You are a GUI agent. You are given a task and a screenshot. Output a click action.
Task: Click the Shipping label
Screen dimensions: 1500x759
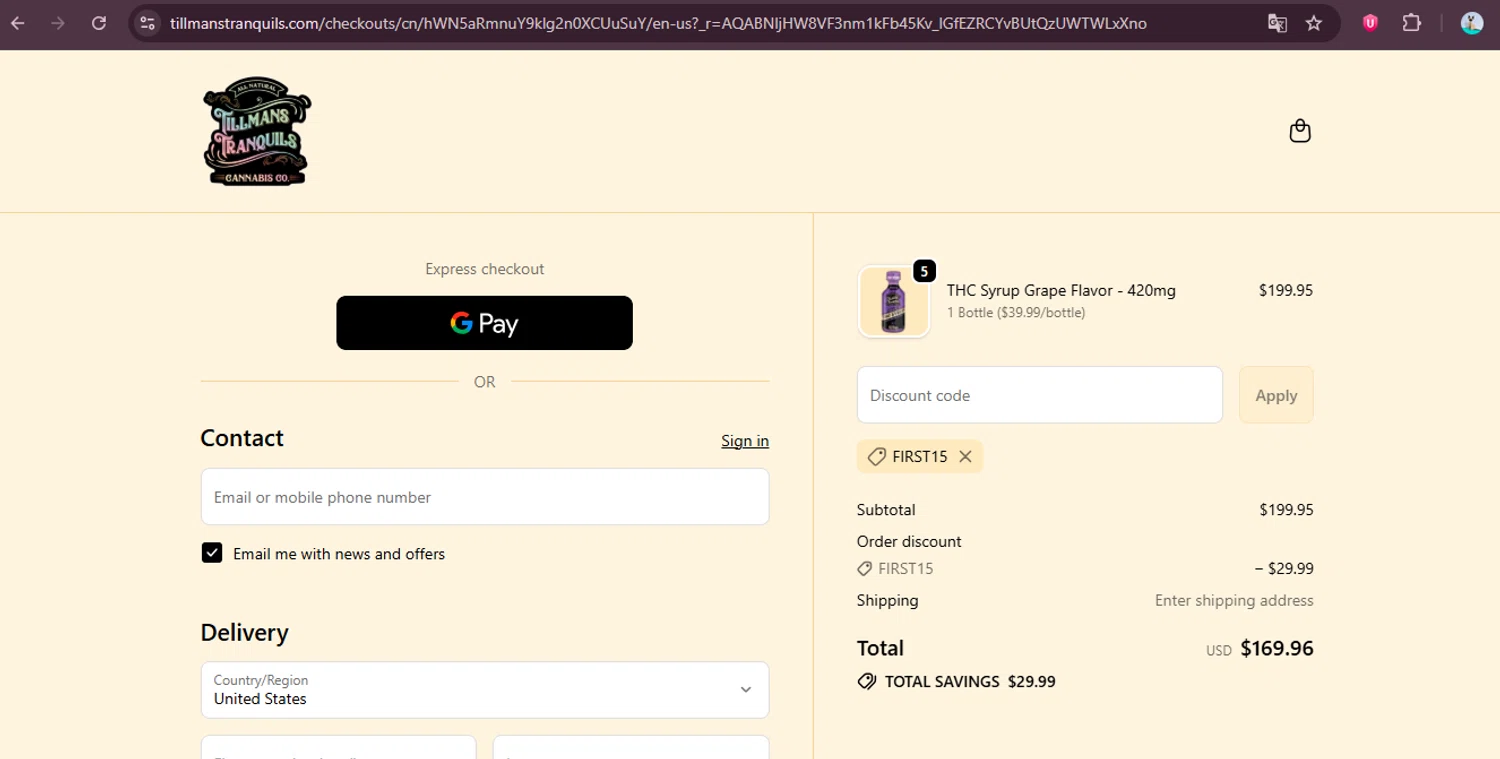tap(888, 600)
